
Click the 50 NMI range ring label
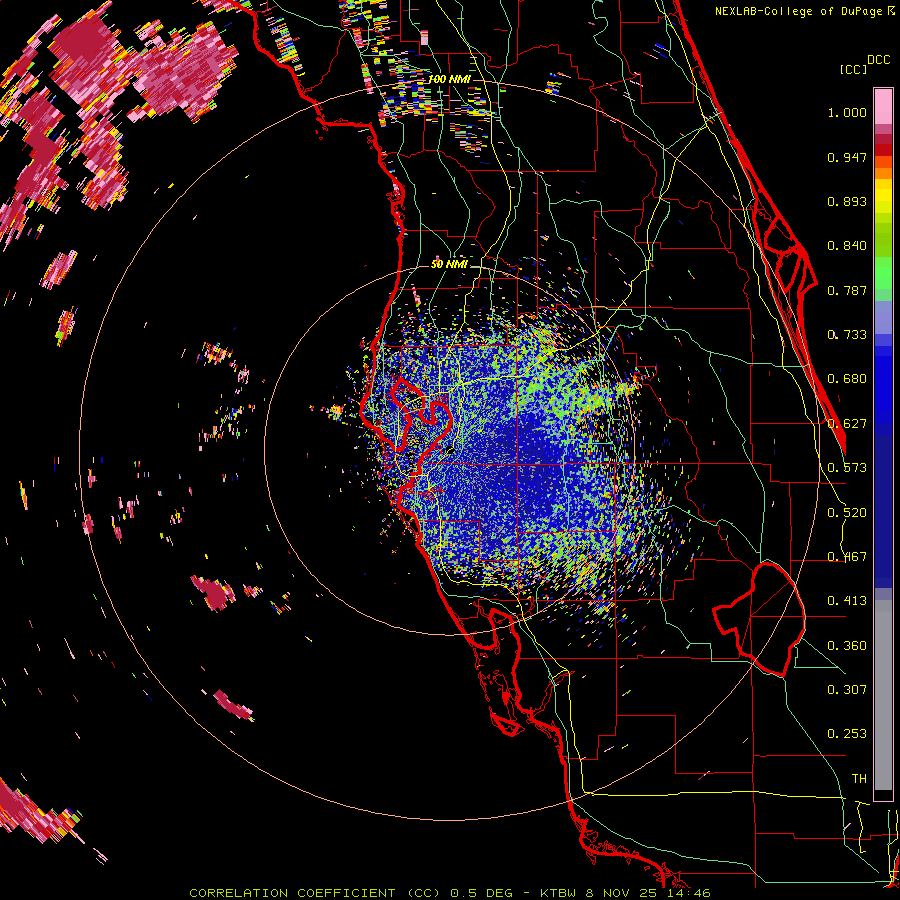coord(449,265)
